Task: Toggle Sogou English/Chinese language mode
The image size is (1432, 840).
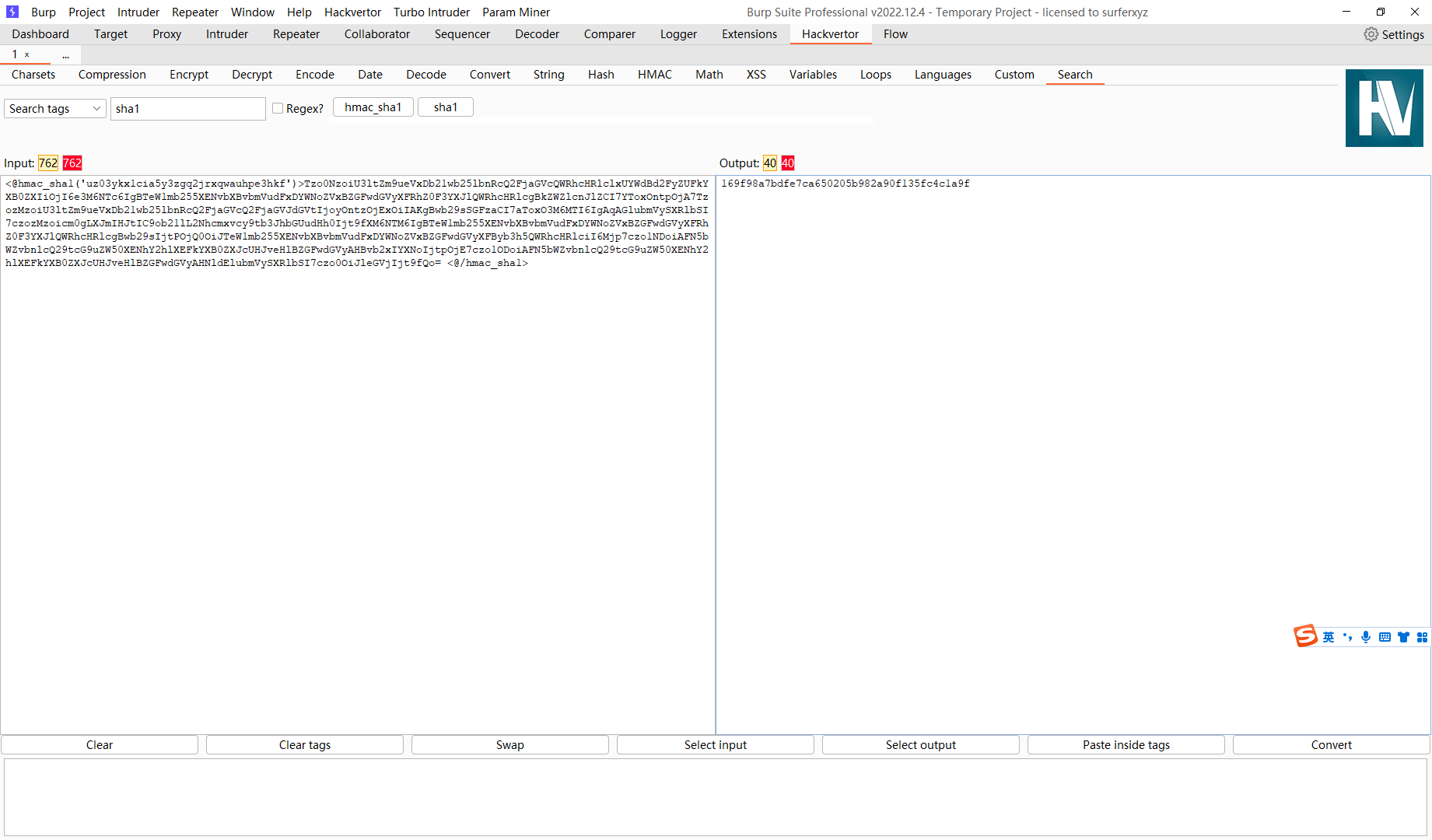Action: click(1329, 637)
